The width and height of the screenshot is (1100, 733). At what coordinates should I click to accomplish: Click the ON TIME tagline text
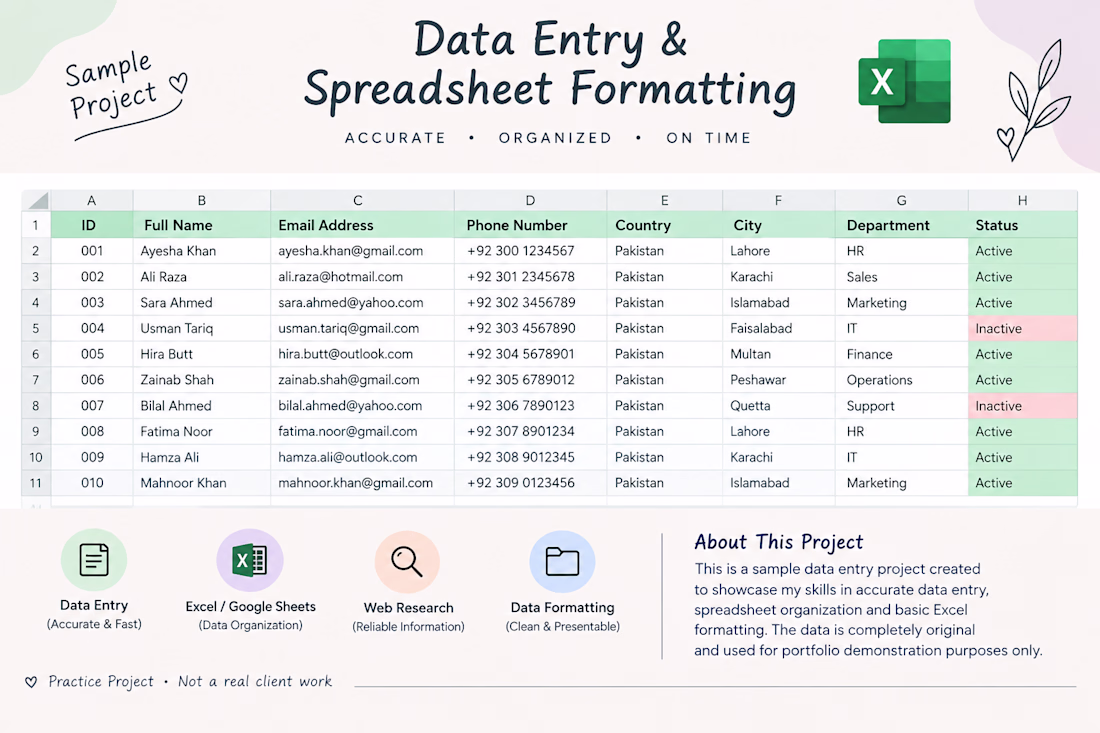tap(709, 138)
